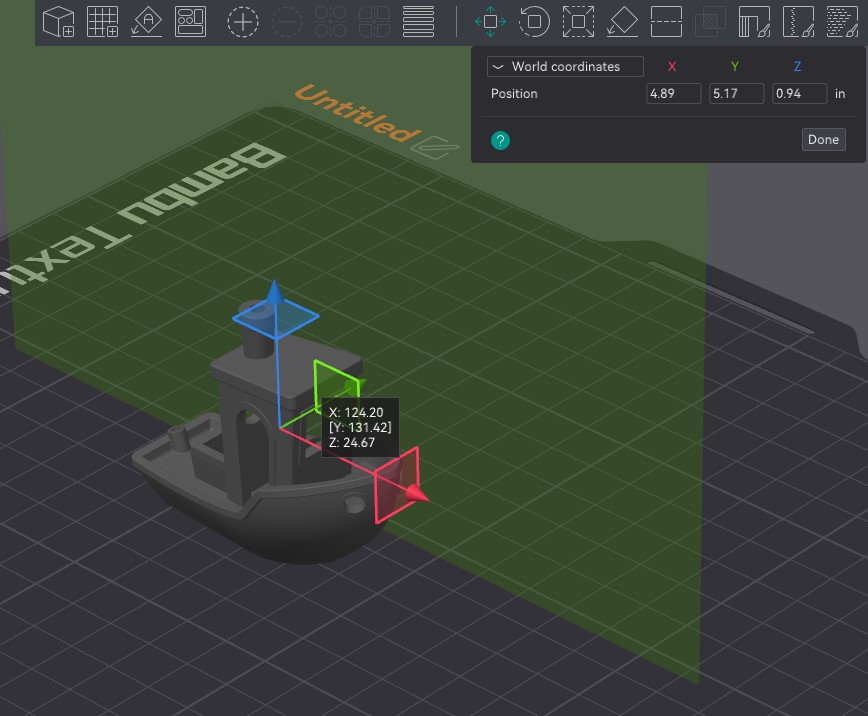
Task: Click the greyed Remove instance minus icon
Action: [x=287, y=22]
